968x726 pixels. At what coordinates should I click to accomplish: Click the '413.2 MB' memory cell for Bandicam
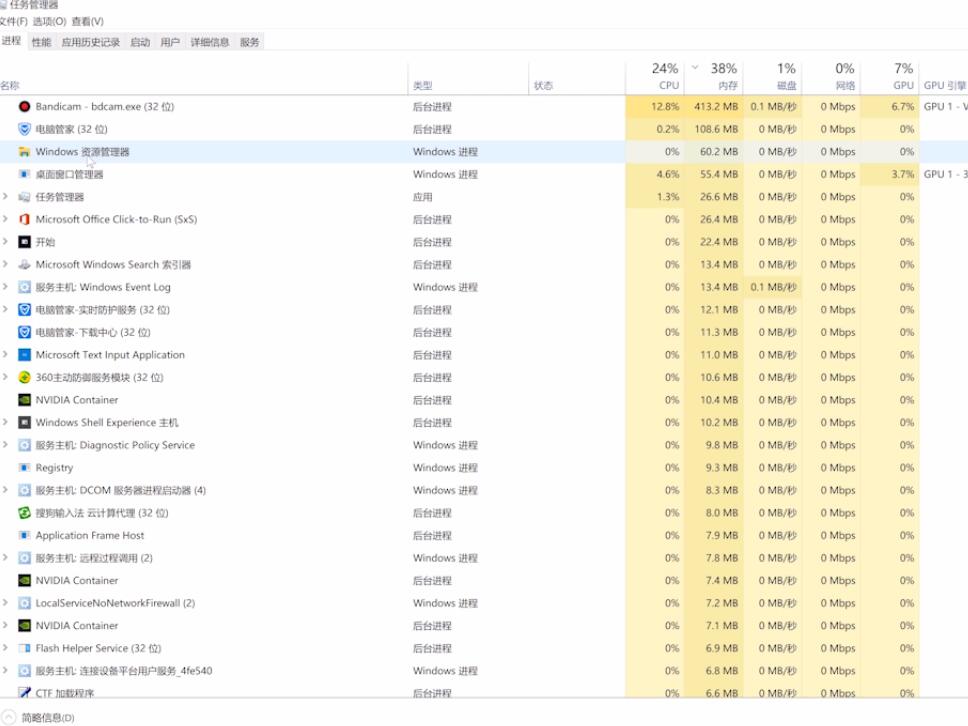[x=716, y=107]
